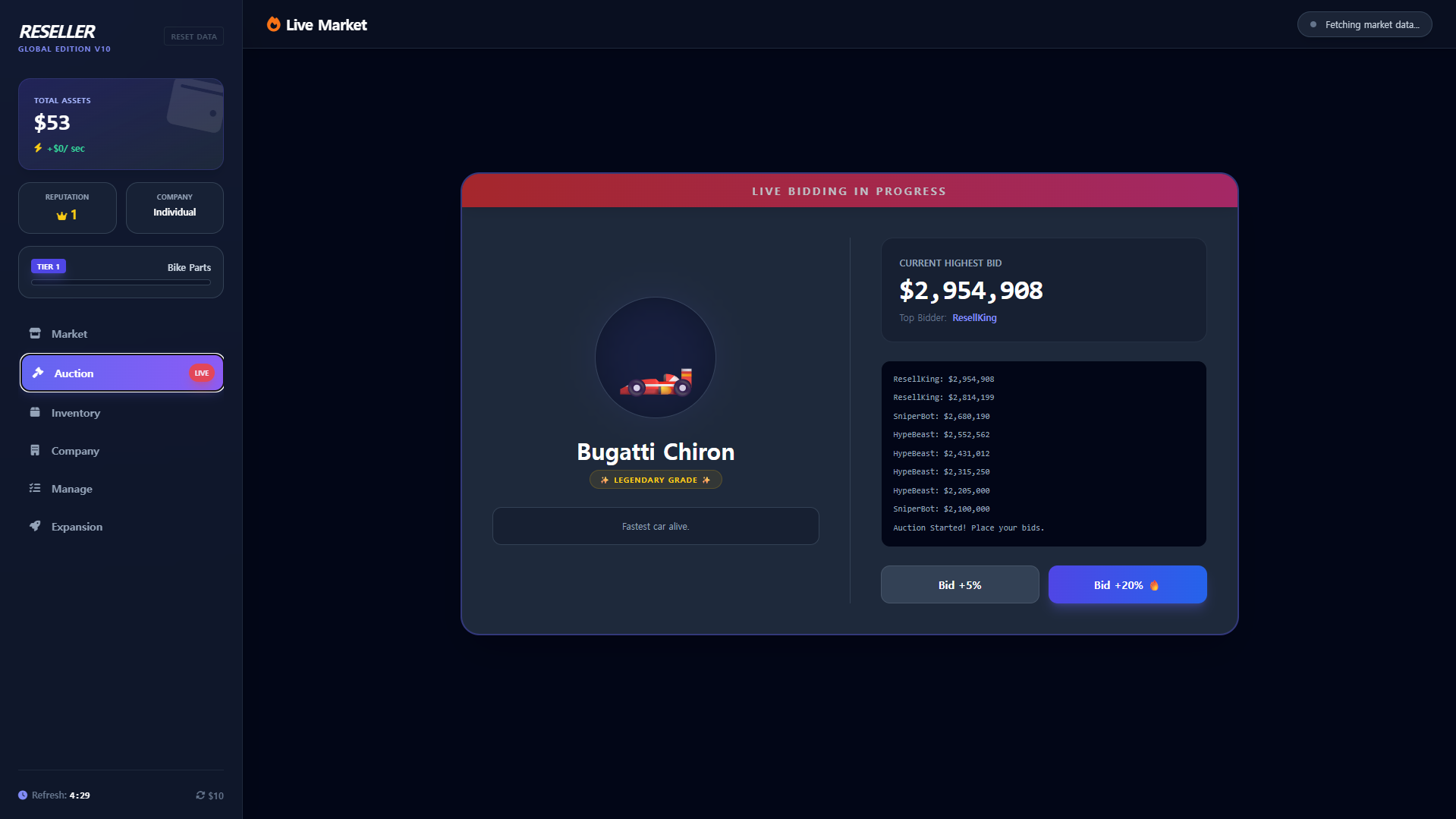
Task: Open the Auction page
Action: (x=121, y=373)
